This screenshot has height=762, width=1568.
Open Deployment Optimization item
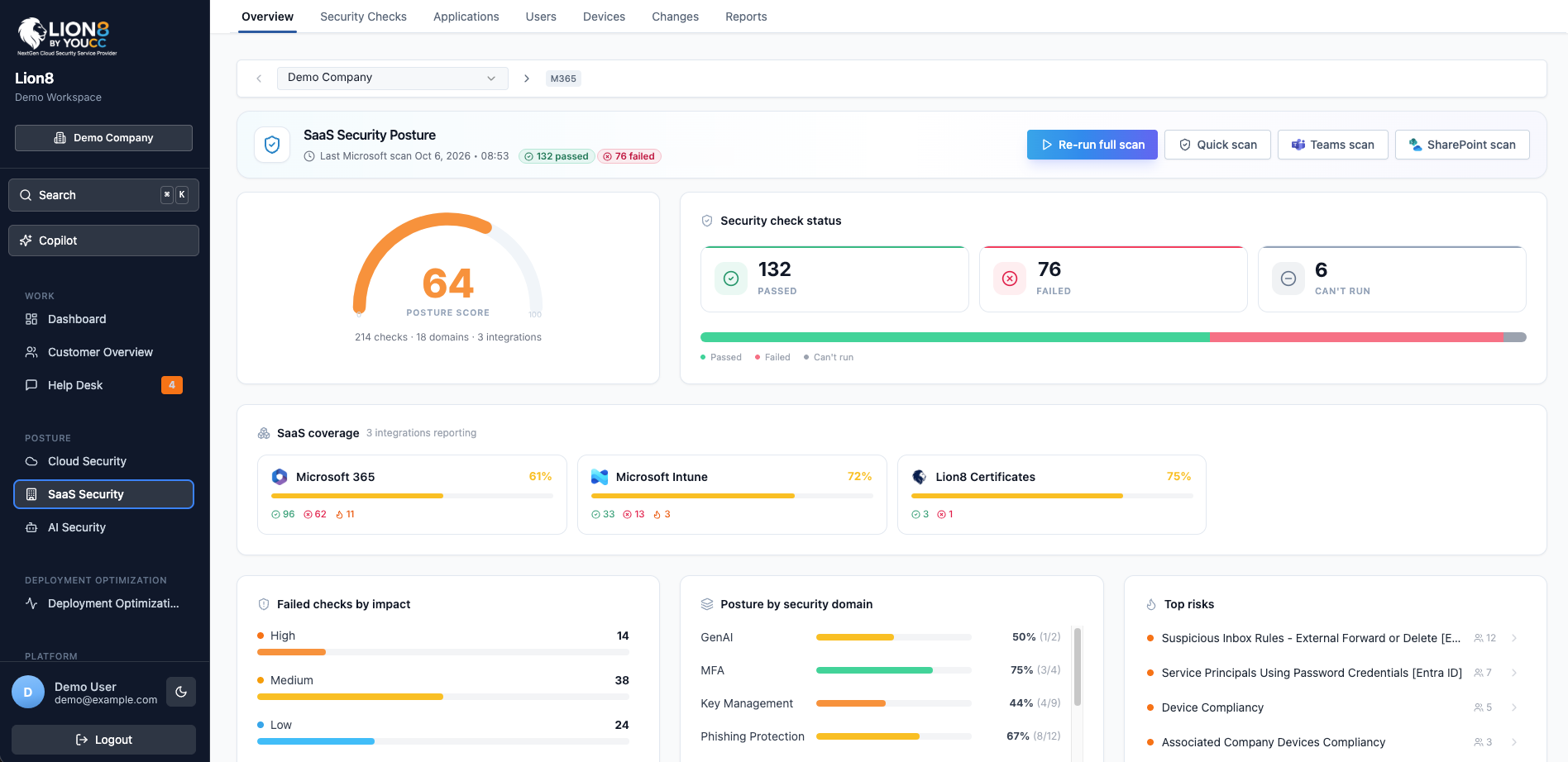pyautogui.click(x=103, y=603)
